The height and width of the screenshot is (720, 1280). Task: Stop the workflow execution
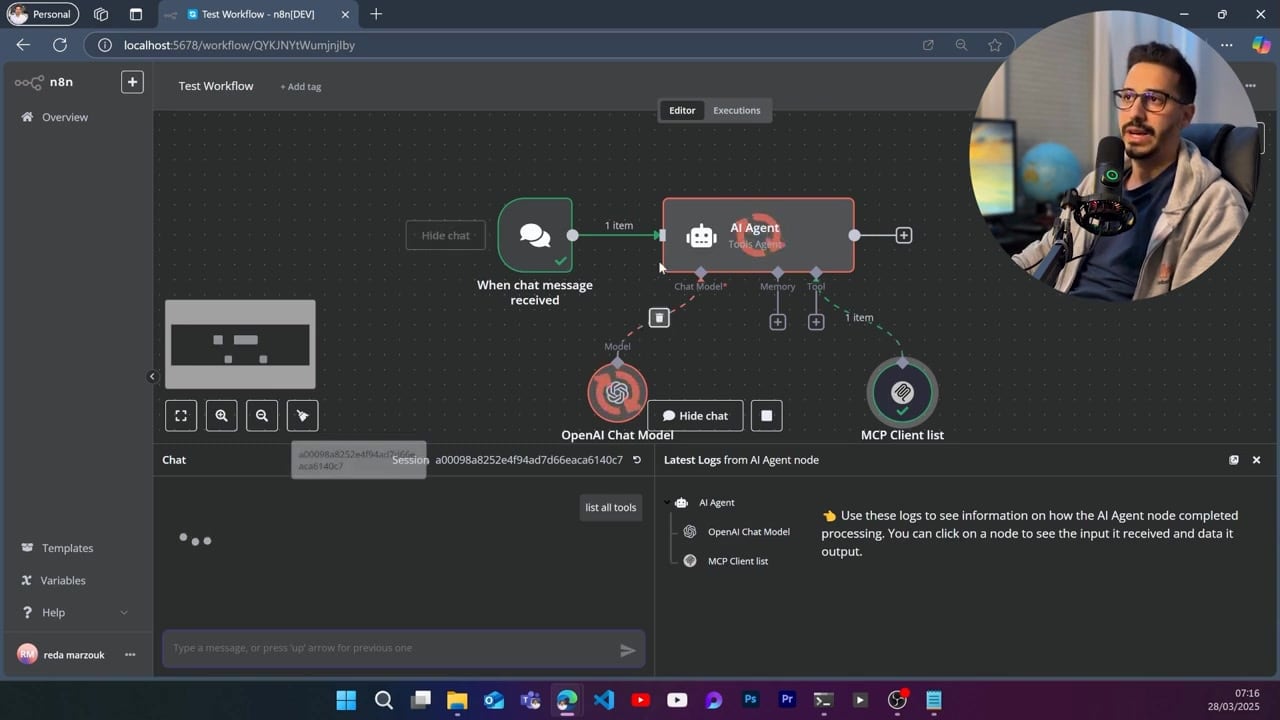click(x=767, y=416)
